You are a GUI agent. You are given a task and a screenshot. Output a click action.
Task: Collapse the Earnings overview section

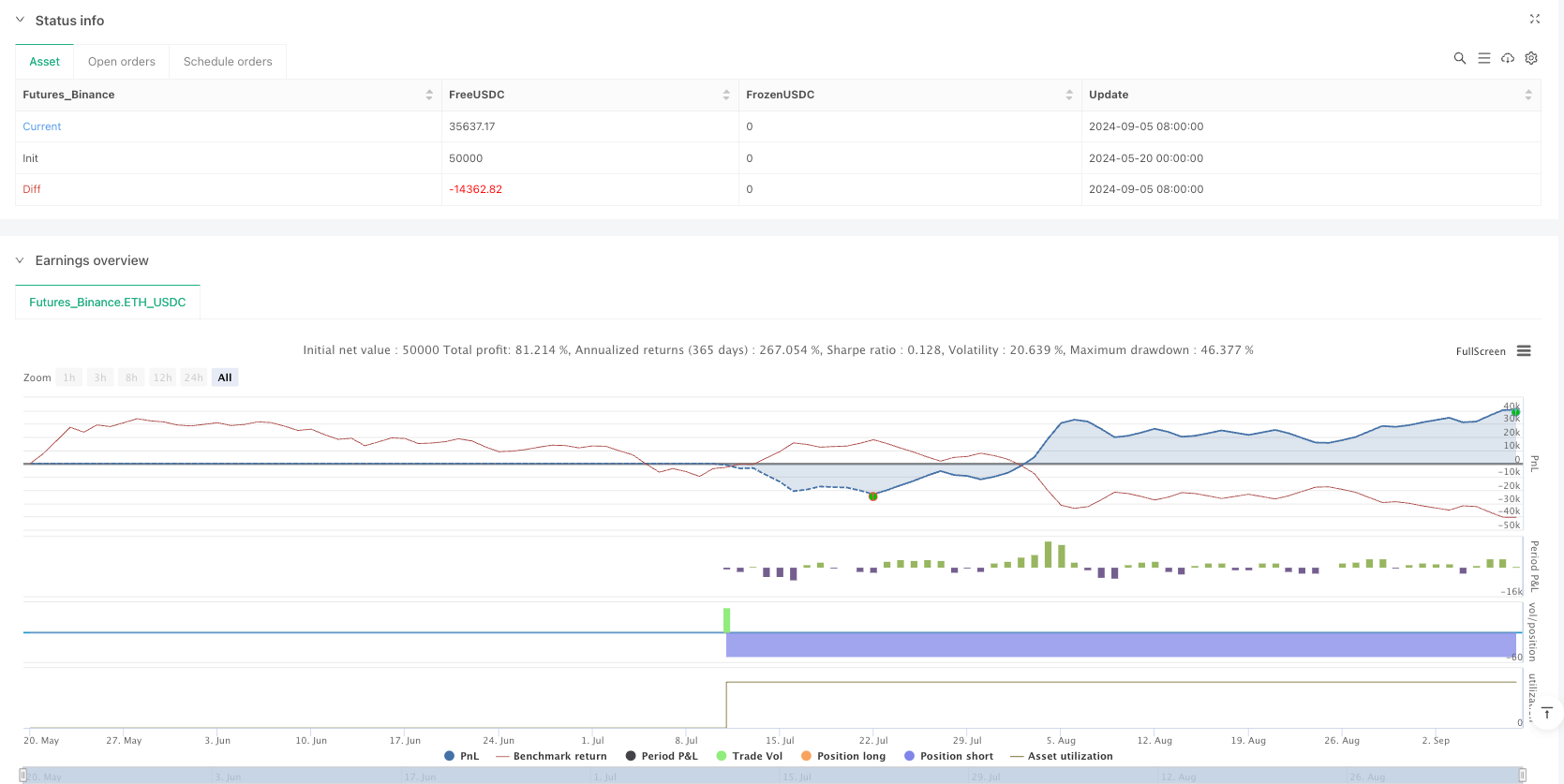[20, 260]
